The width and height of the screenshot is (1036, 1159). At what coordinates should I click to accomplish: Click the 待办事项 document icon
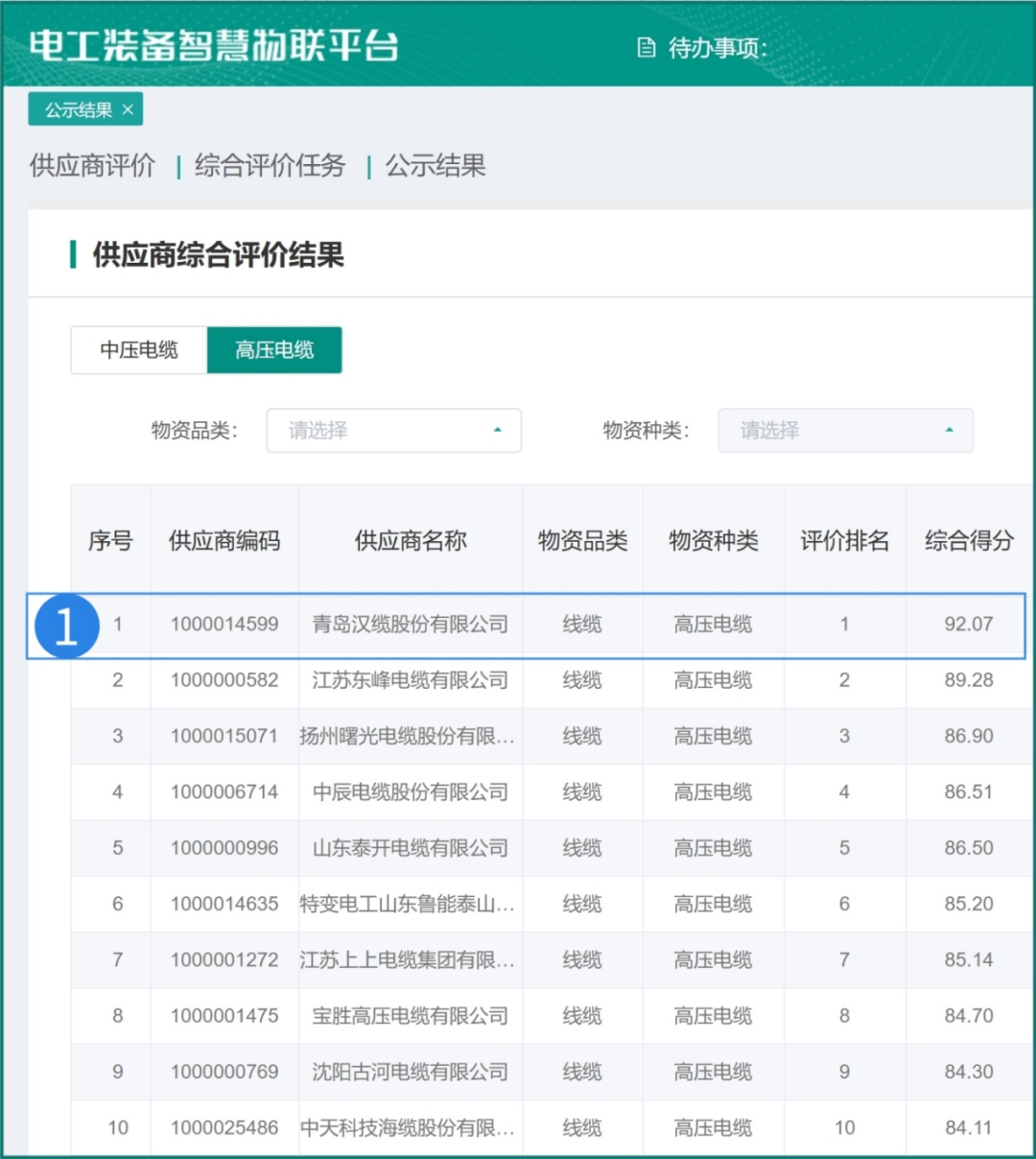(x=647, y=47)
